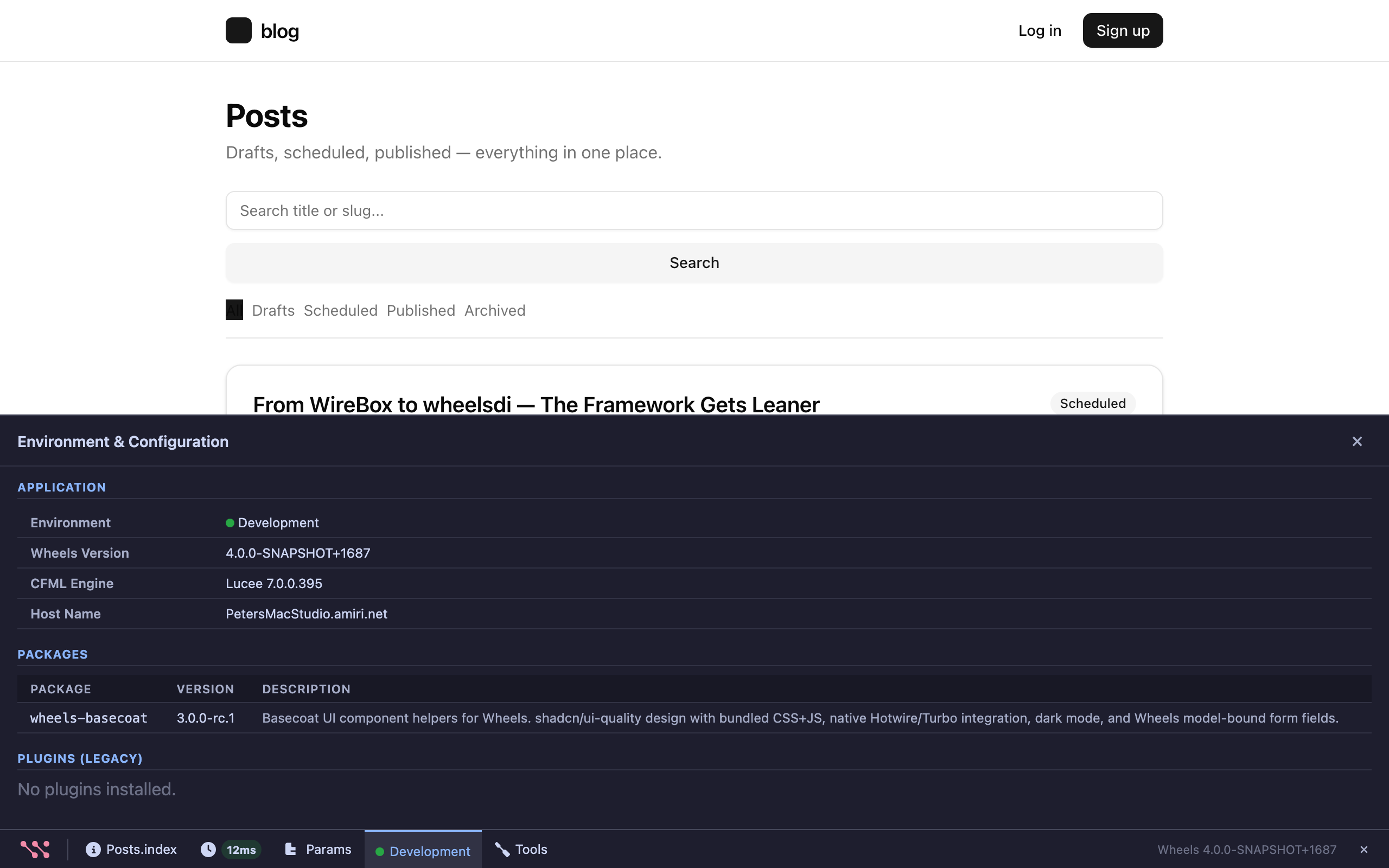Click the Tools wrench icon

(502, 850)
